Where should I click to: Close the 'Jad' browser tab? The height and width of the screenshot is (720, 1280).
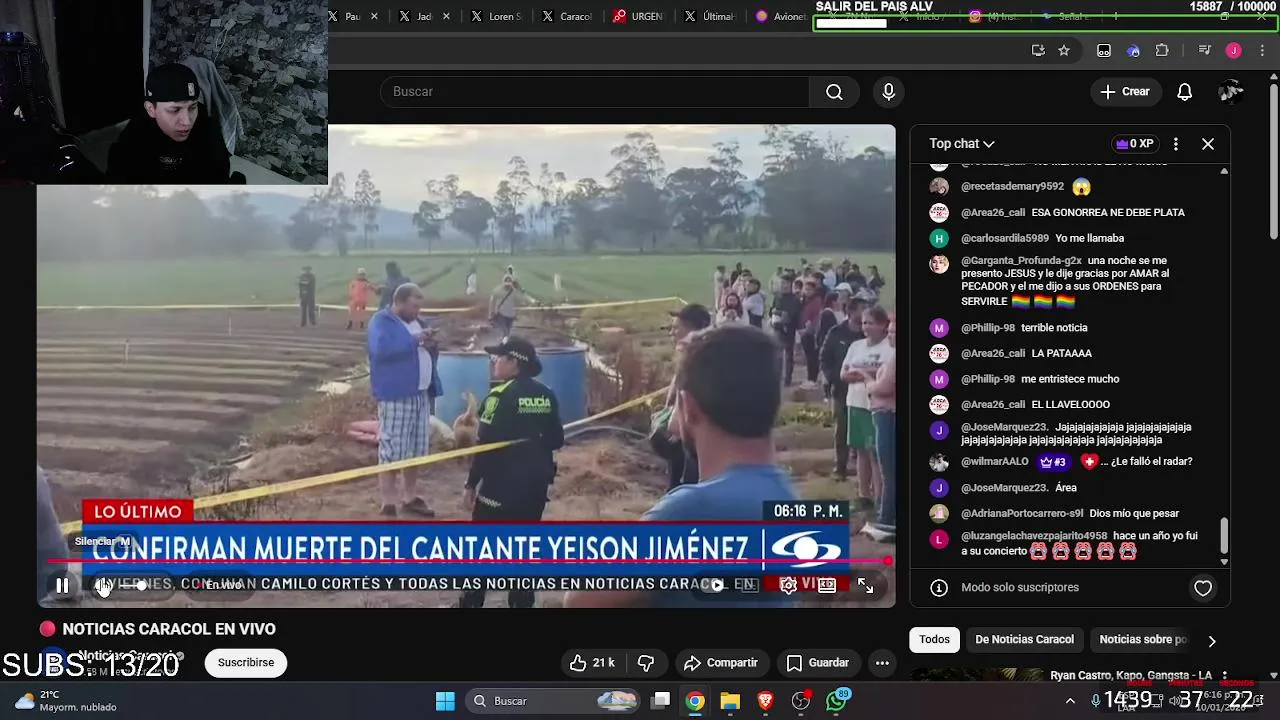click(446, 16)
